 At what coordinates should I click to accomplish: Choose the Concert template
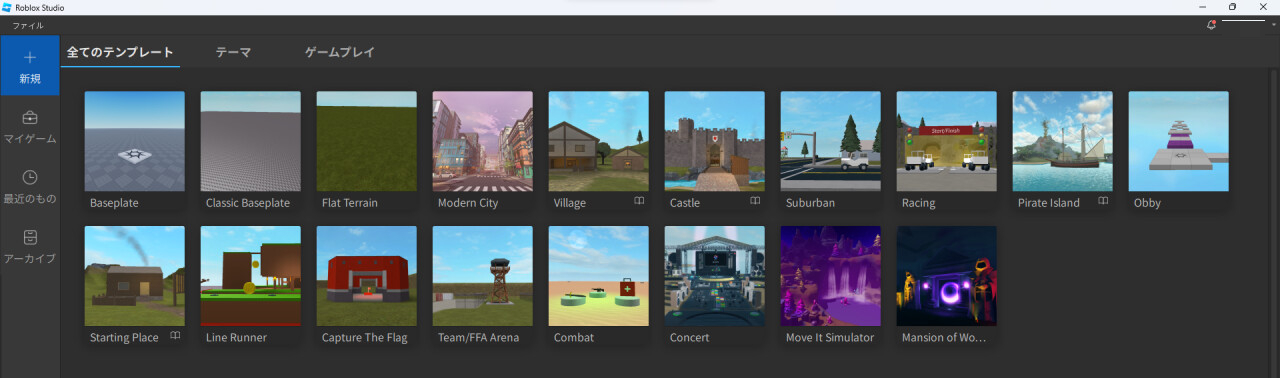coord(715,276)
